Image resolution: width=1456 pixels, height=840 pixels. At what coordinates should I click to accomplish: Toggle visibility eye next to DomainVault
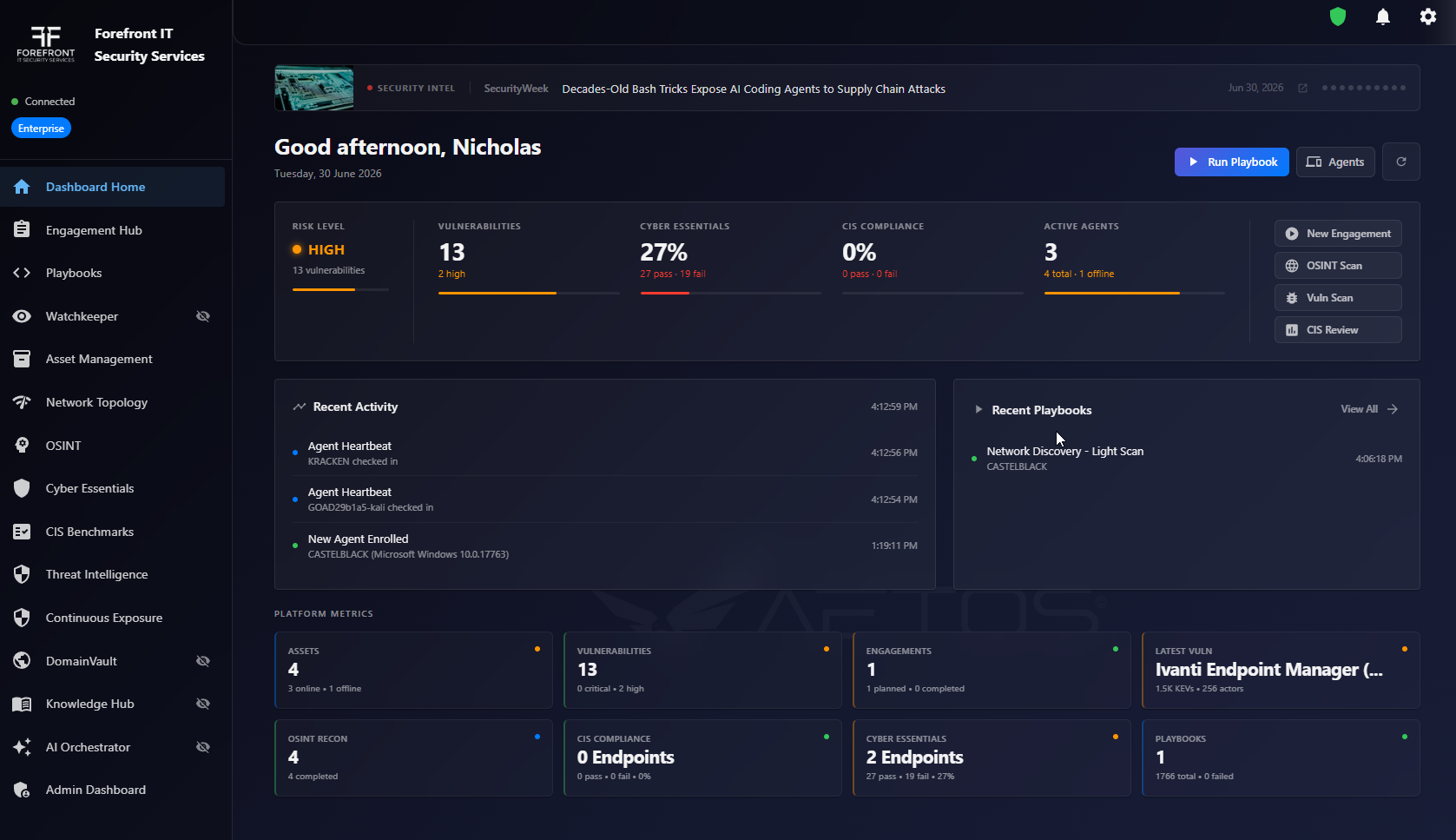click(x=203, y=661)
